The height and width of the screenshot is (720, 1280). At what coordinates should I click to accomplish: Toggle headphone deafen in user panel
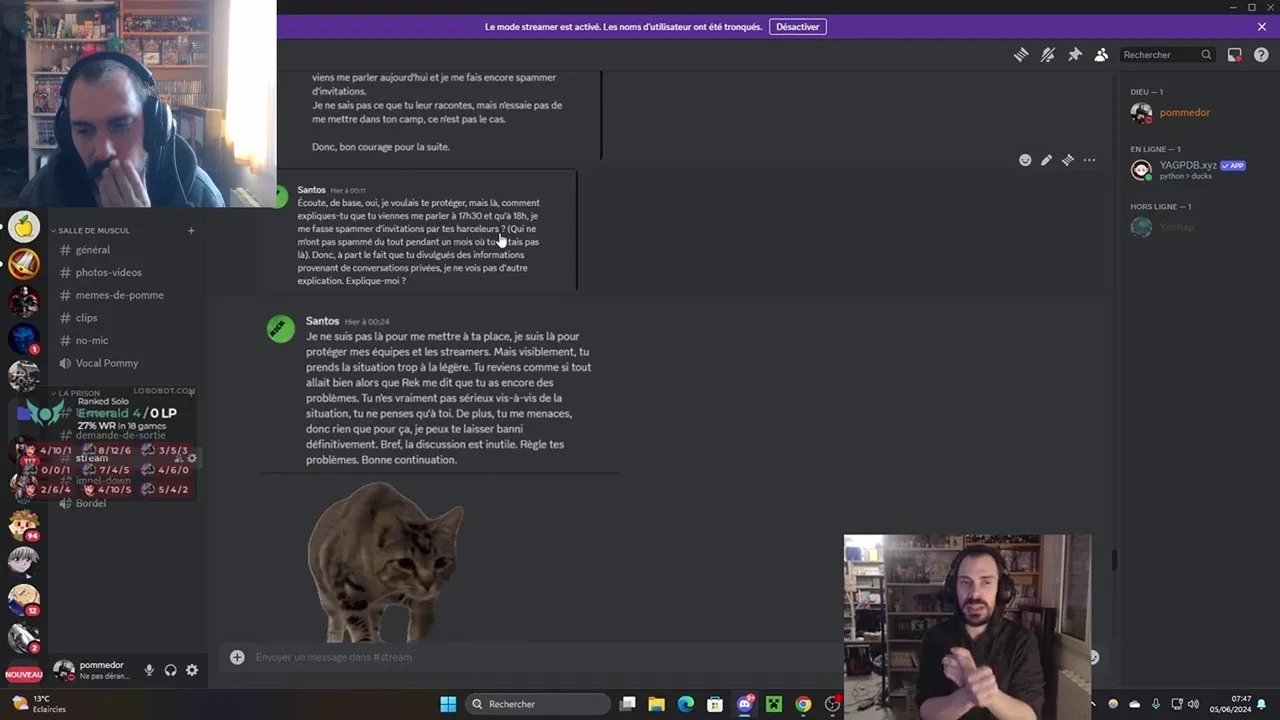(171, 670)
